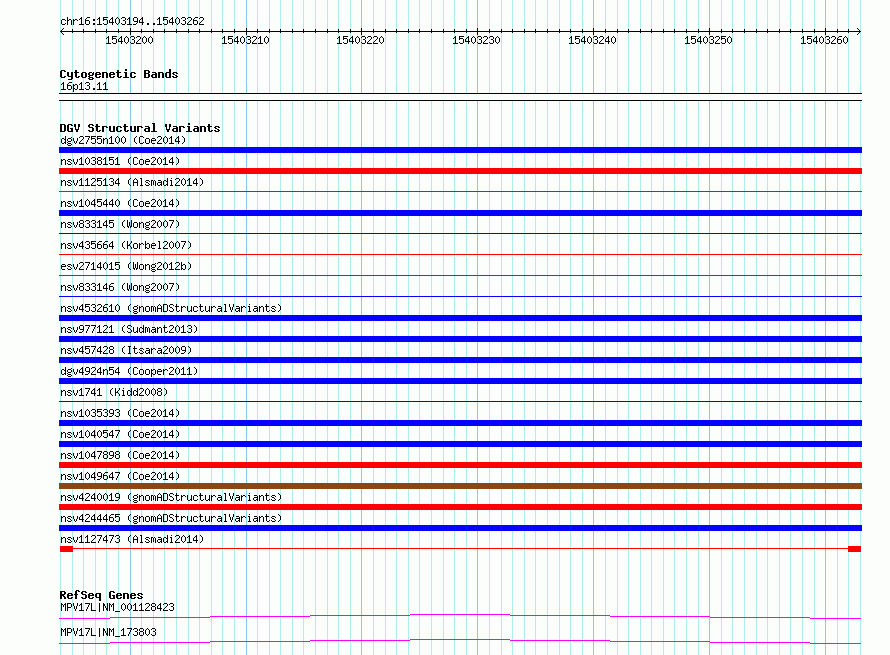890x655 pixels.
Task: Click the MPV17L|NM_173803 gene label
Action: pos(108,632)
